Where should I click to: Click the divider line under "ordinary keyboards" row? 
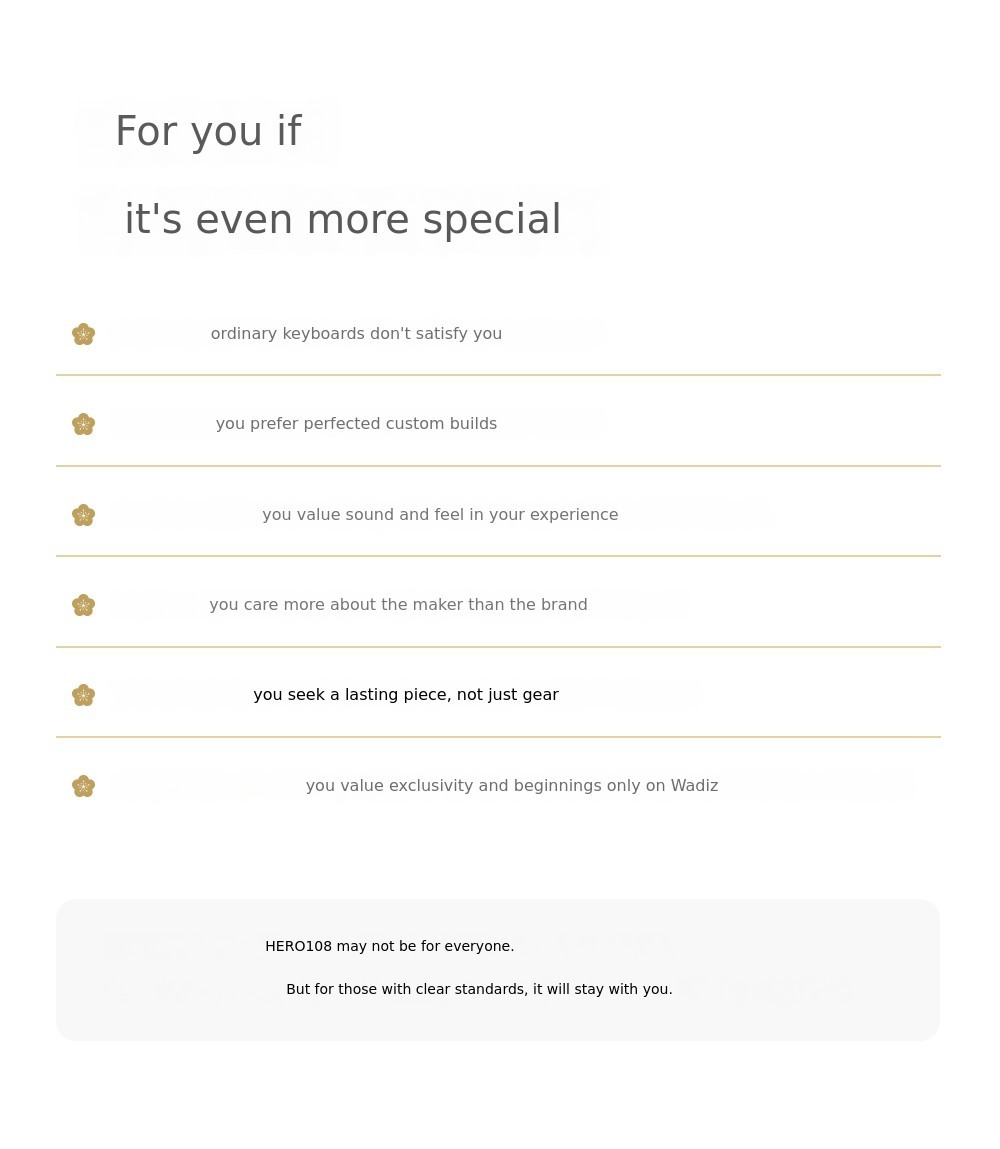(498, 375)
